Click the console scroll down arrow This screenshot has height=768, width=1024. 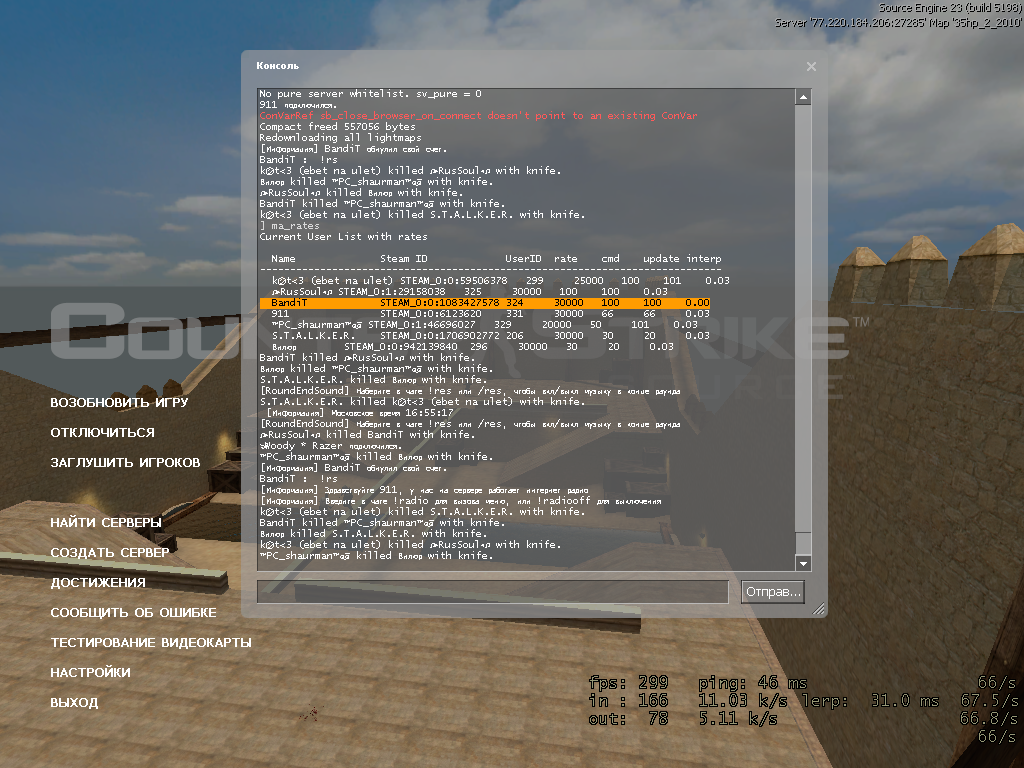(803, 563)
